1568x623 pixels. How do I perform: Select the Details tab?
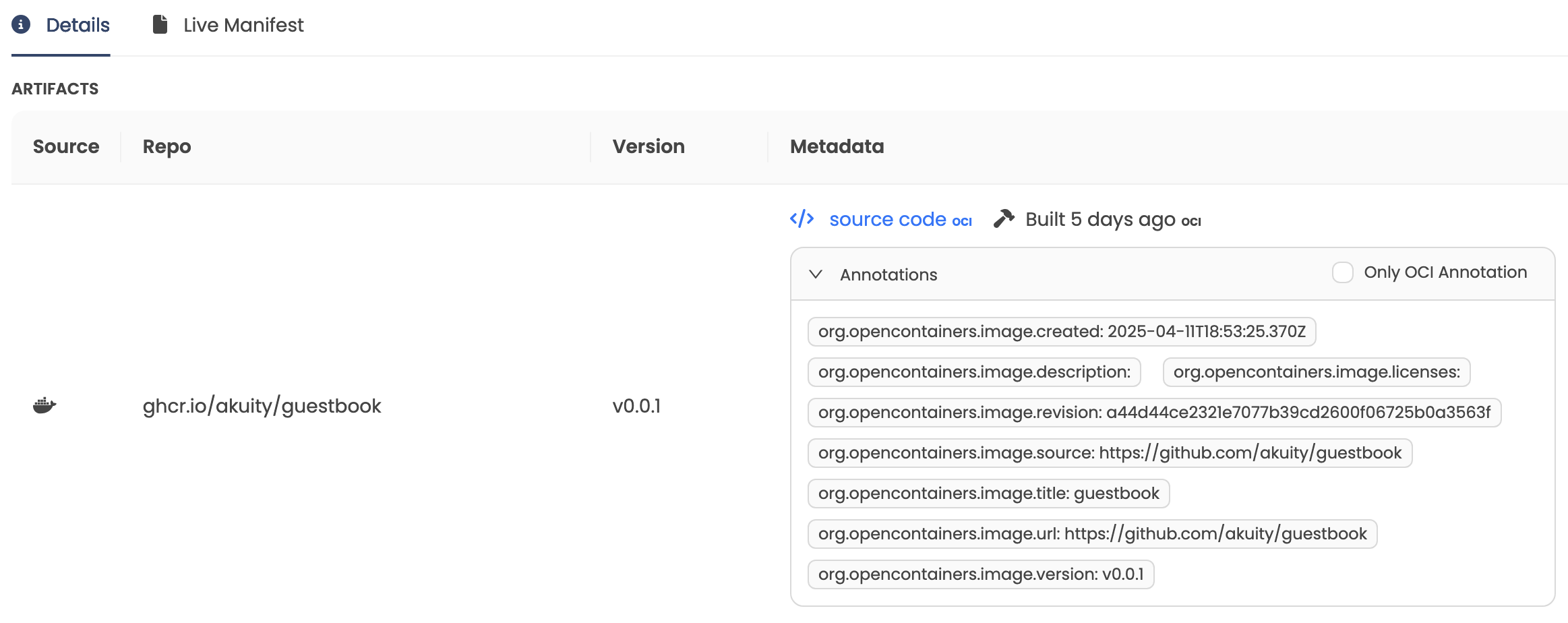pos(78,24)
